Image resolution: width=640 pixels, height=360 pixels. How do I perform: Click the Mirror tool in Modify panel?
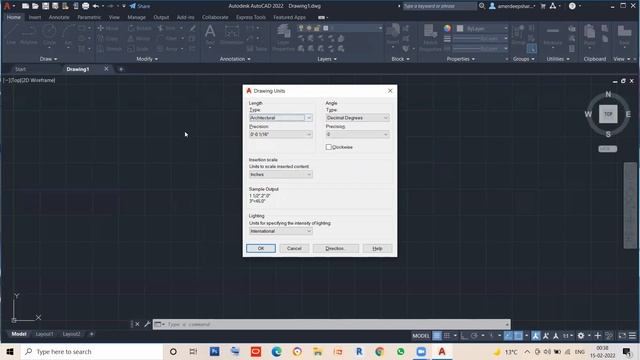pos(139,38)
